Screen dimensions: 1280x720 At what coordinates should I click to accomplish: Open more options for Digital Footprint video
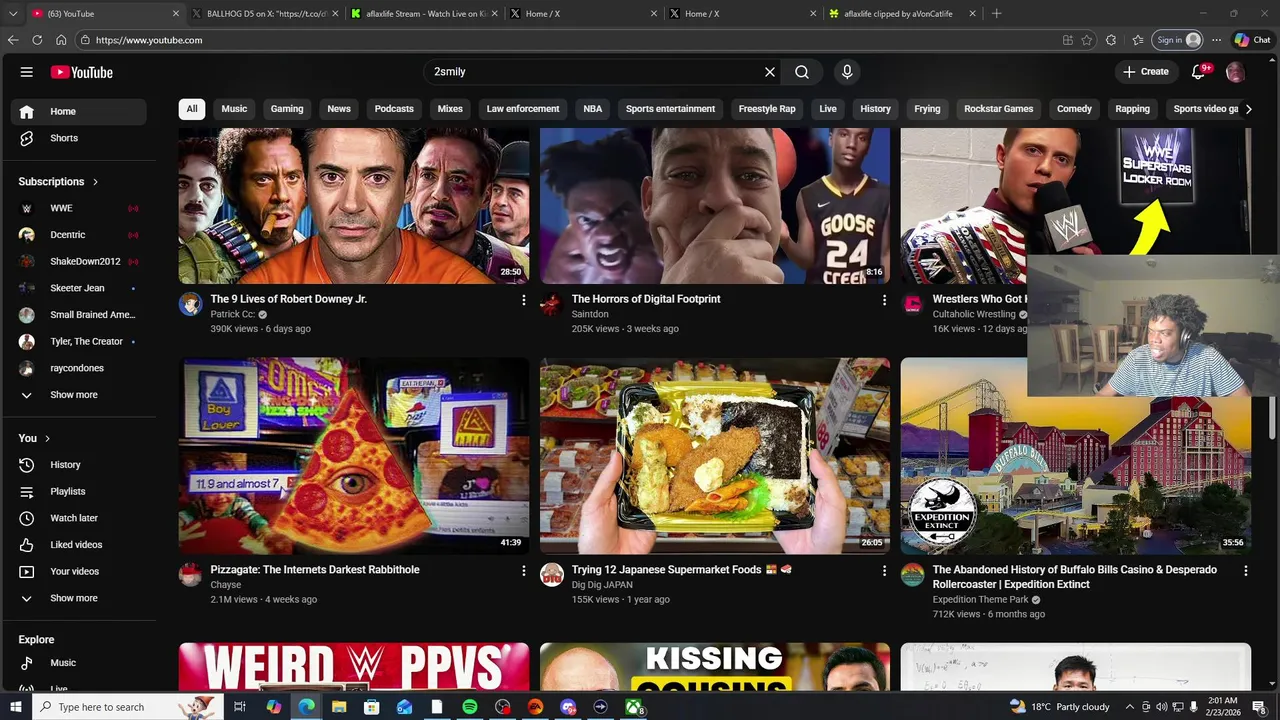point(884,300)
